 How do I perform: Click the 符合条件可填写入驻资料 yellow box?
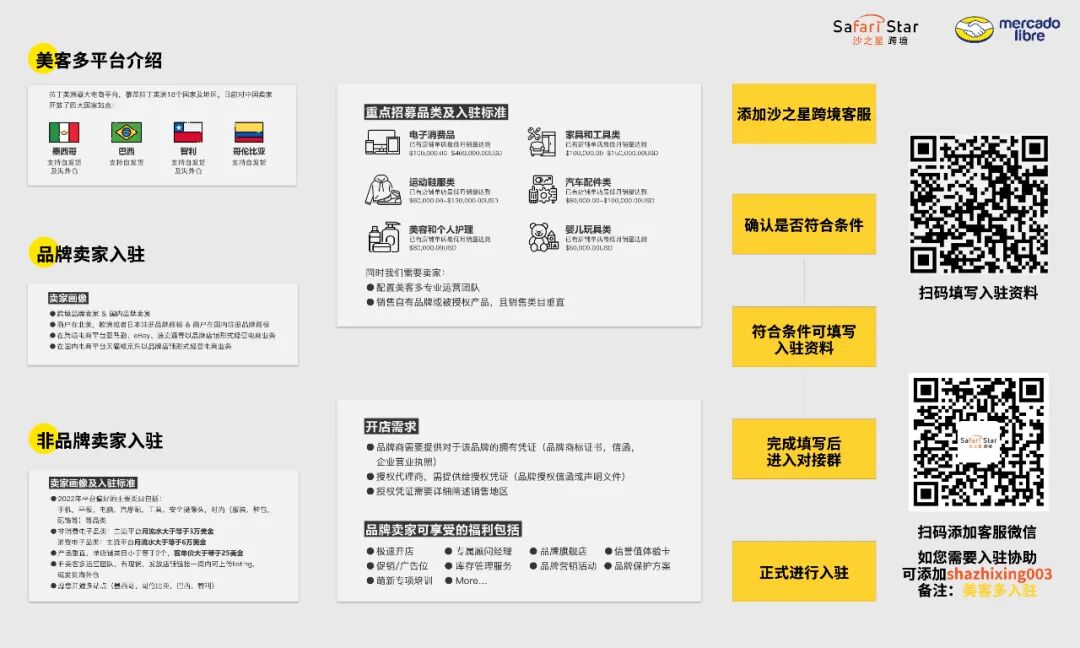pyautogui.click(x=804, y=337)
